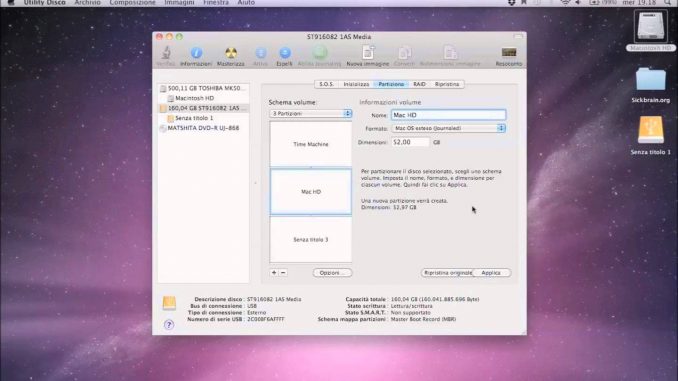Apply the partition layout with Applica
This screenshot has width=678, height=381.
pos(491,273)
